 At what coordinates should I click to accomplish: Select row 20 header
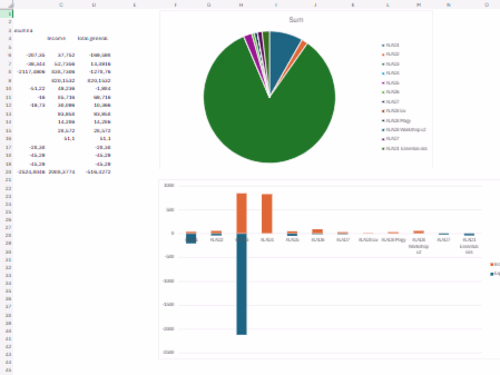click(7, 172)
